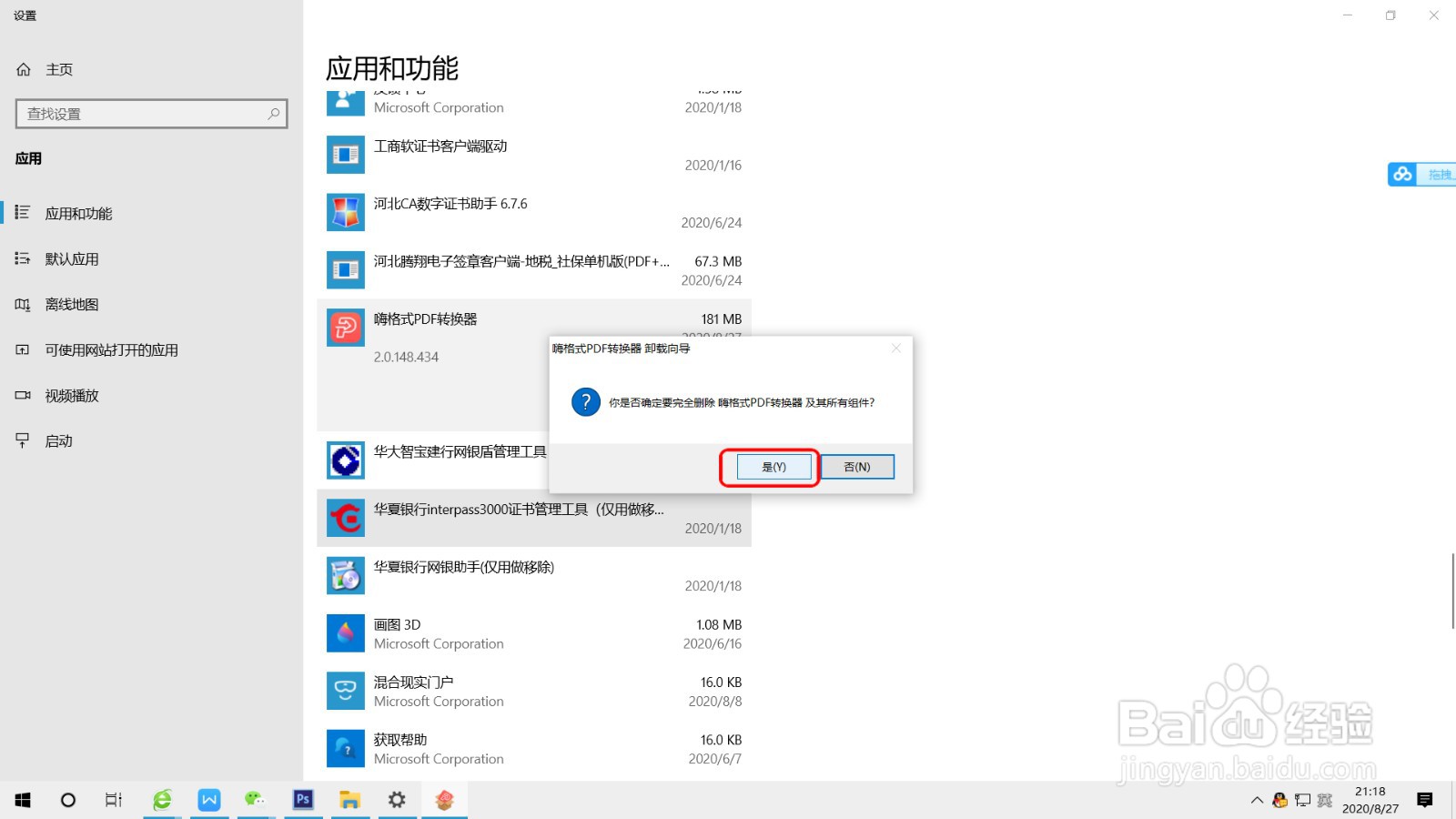Screen dimensions: 1456x819
Task: Click the home icon next to 主页
Action: [24, 69]
